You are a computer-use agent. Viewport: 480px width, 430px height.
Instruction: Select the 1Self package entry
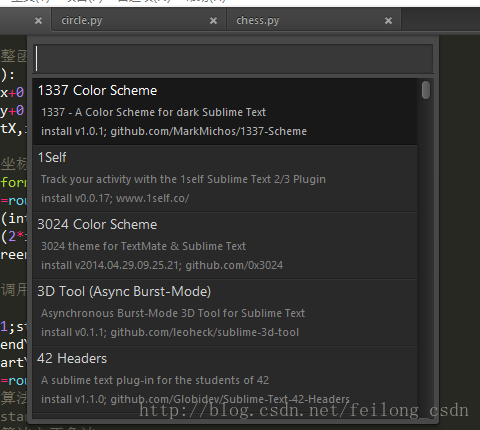(x=225, y=178)
